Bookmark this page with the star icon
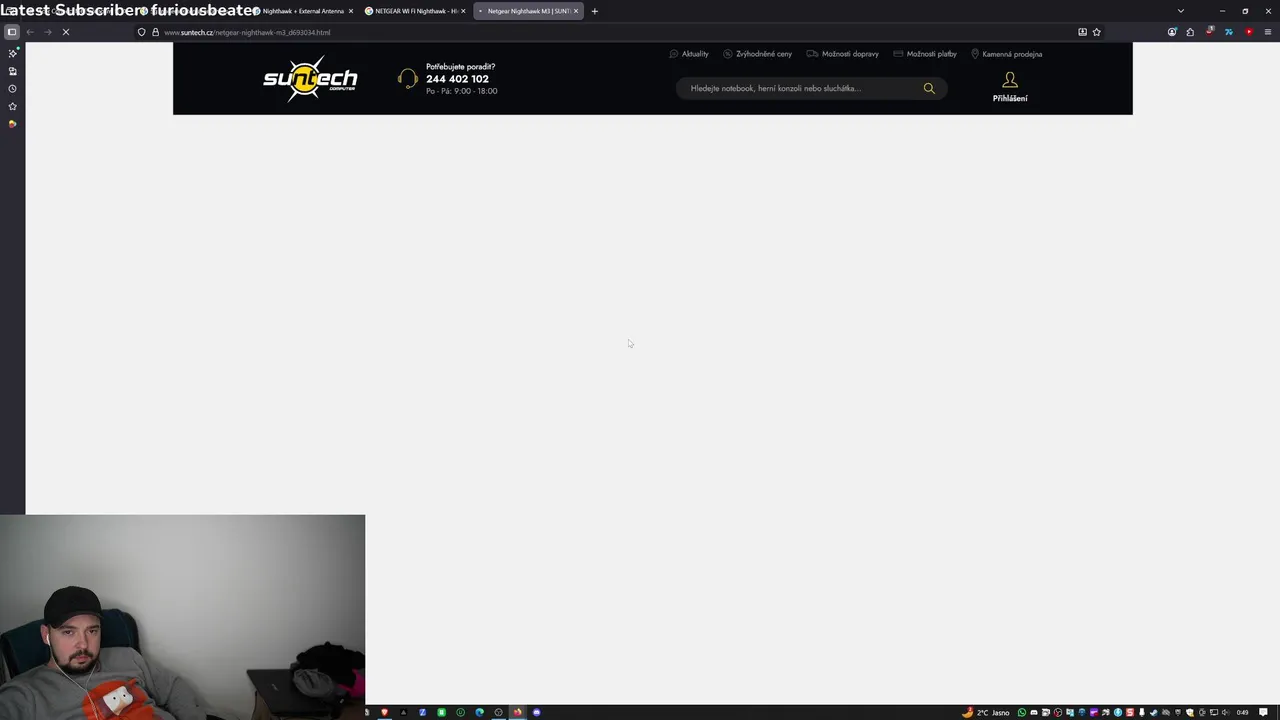Screen dimensions: 1280x720 tap(1096, 32)
